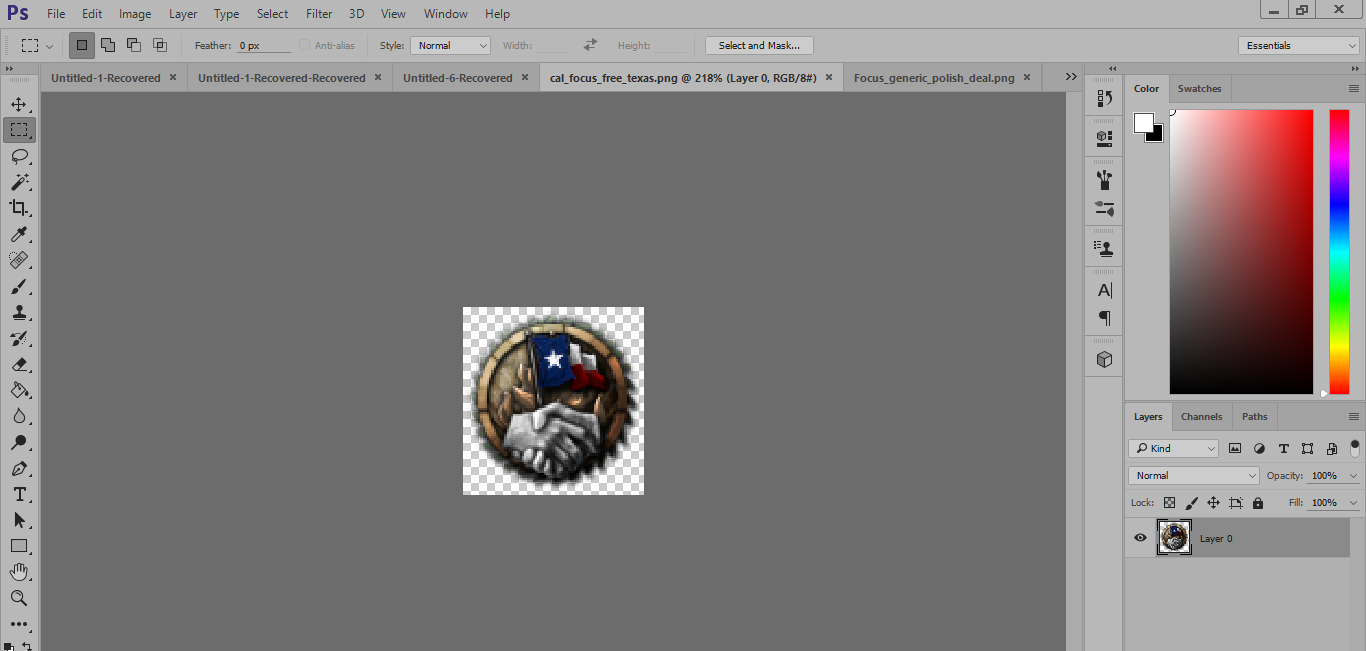This screenshot has height=651, width=1366.
Task: Open the tool preset picker arrow
Action: click(x=49, y=46)
